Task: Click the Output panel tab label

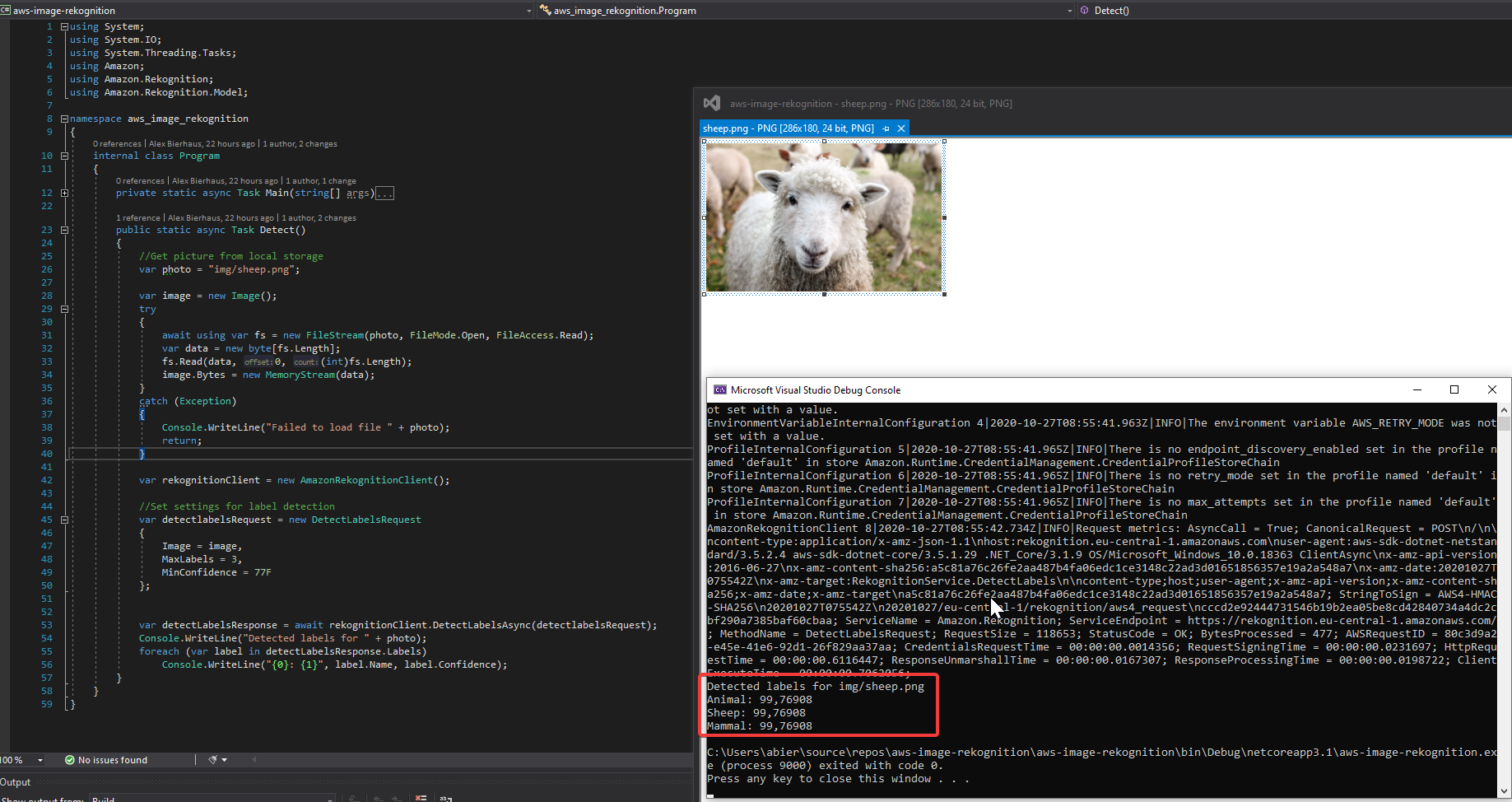Action: tap(16, 782)
